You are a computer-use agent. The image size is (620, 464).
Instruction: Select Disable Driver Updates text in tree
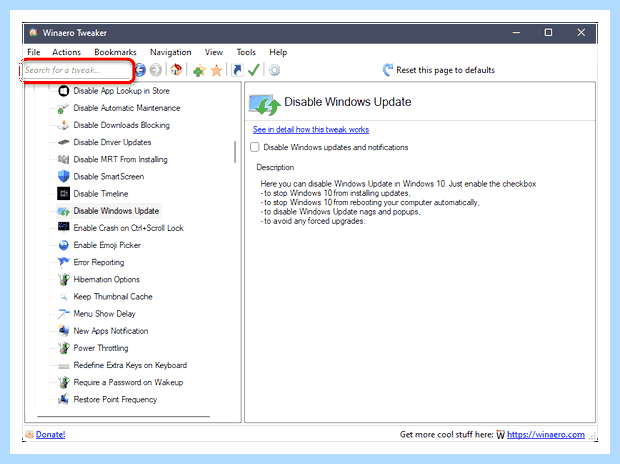pos(112,142)
